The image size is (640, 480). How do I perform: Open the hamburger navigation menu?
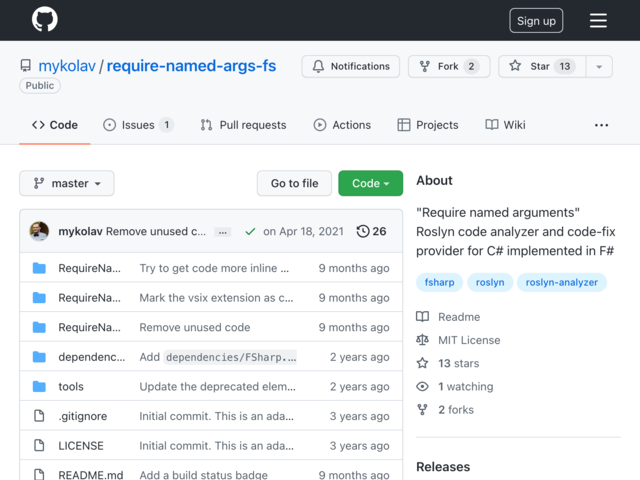pos(598,20)
